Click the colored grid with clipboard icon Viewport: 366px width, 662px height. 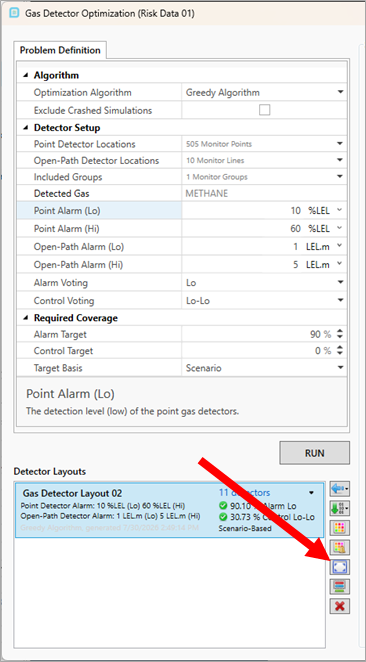pos(339,548)
